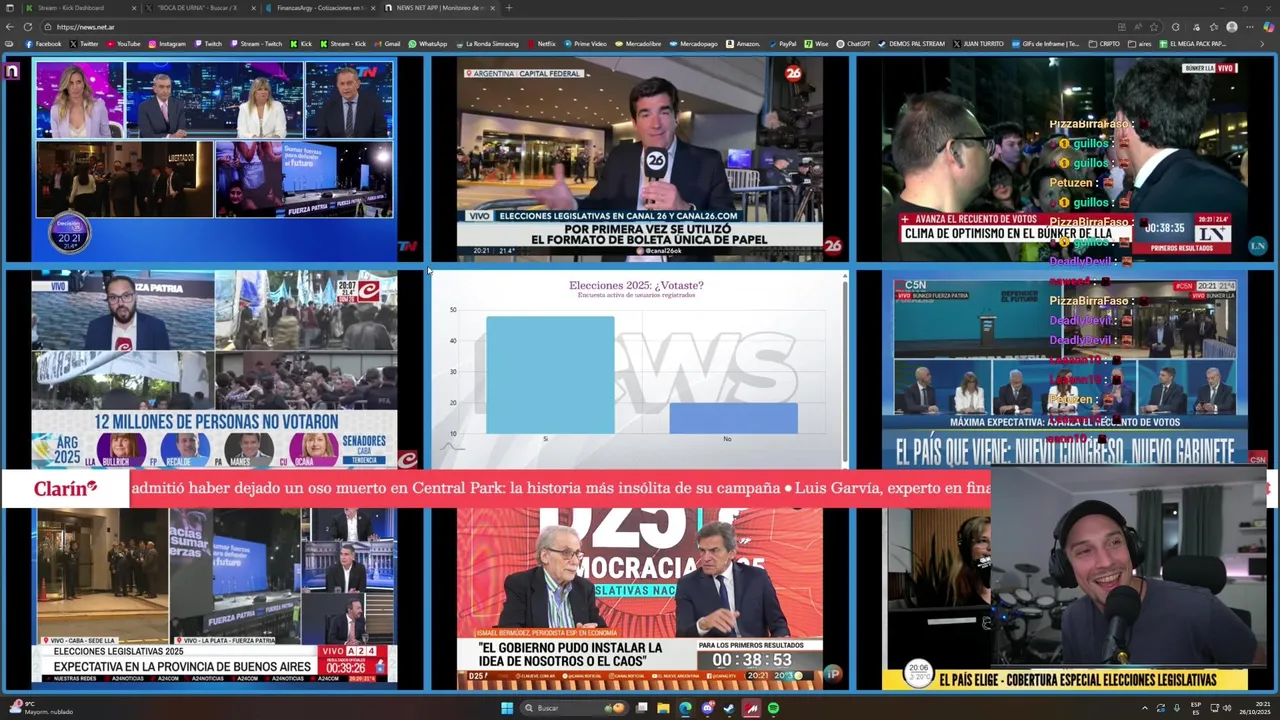Open the Mercadopago bookmark

[693, 44]
